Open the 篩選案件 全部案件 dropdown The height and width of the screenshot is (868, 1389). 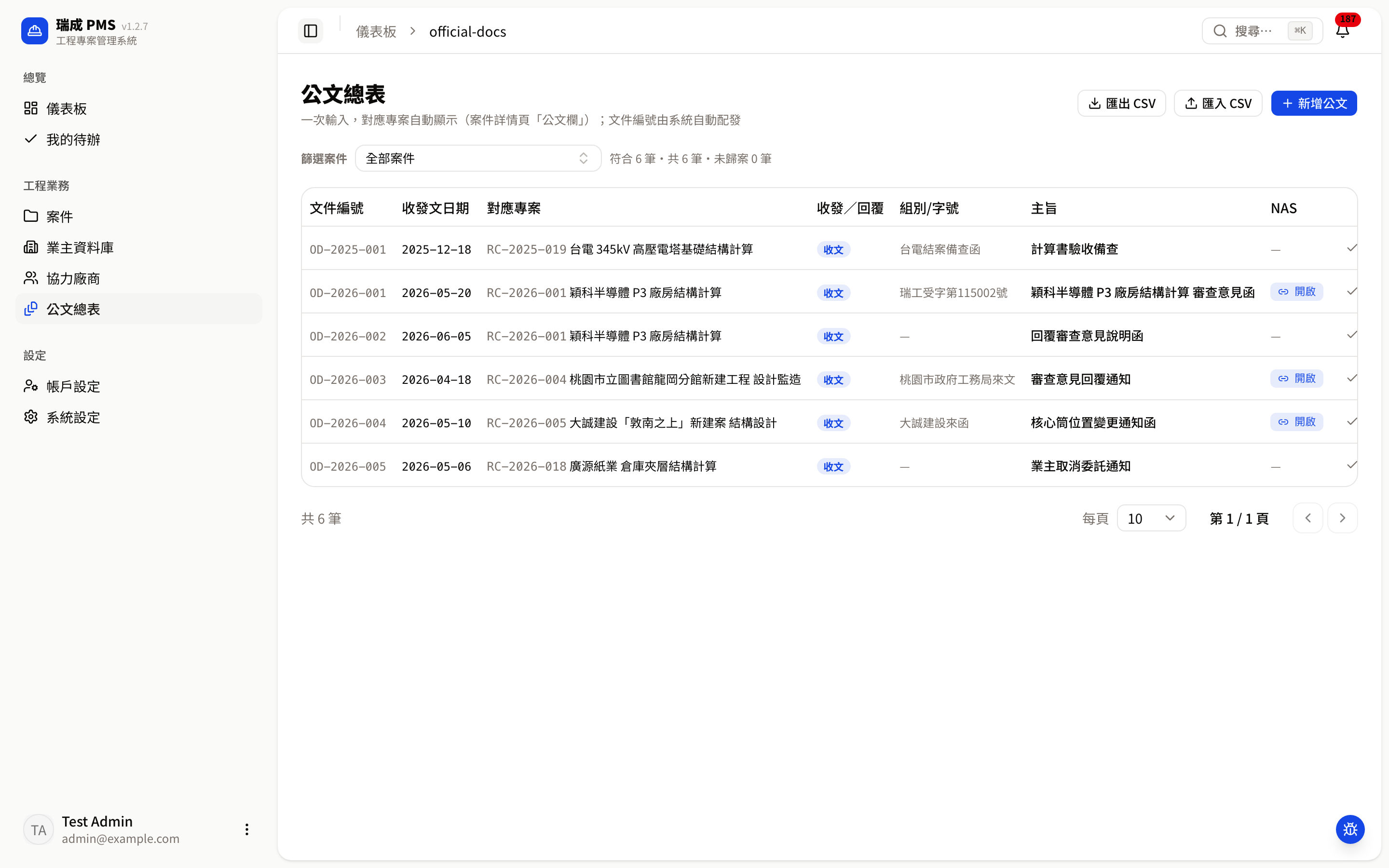coord(478,158)
